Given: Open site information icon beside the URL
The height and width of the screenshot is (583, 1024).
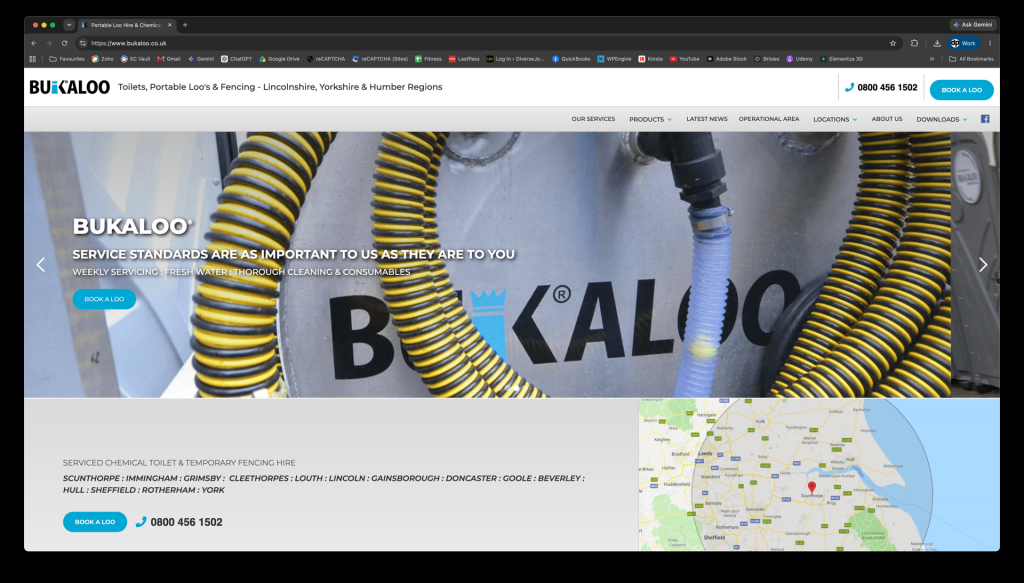Looking at the screenshot, I should (83, 43).
